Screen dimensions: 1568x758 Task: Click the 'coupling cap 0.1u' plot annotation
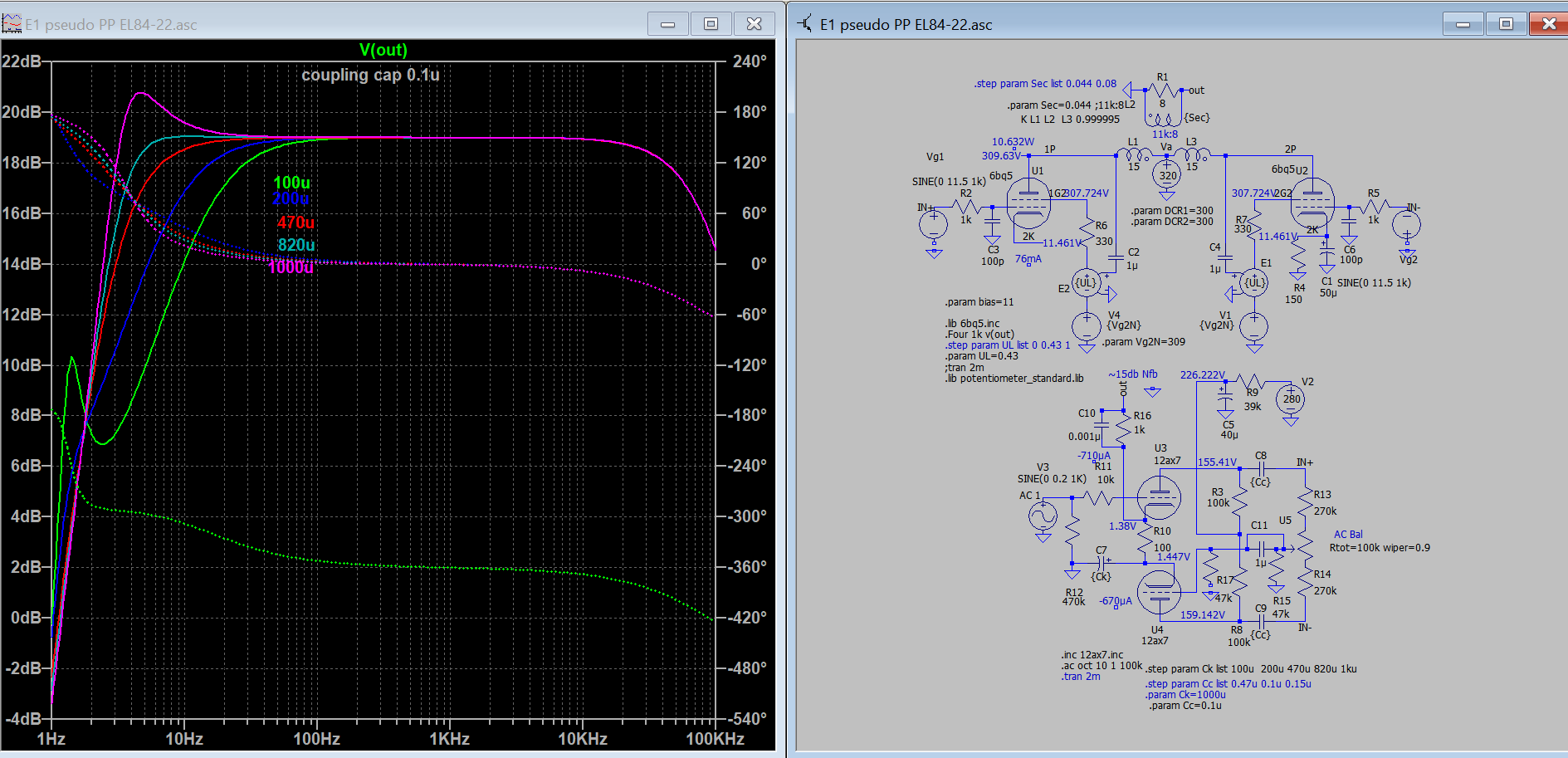tap(370, 75)
